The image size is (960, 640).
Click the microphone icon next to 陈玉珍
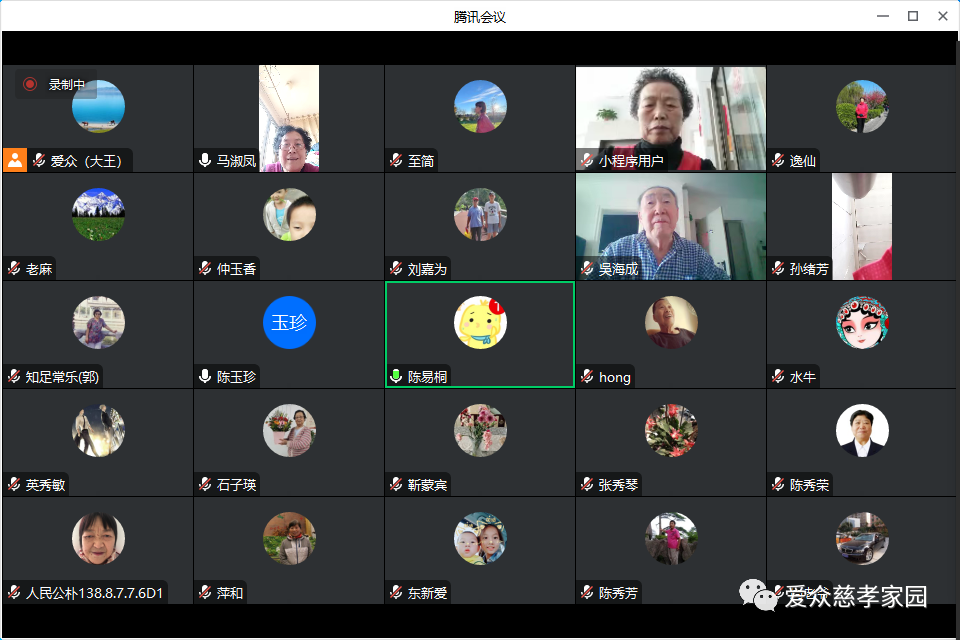205,377
